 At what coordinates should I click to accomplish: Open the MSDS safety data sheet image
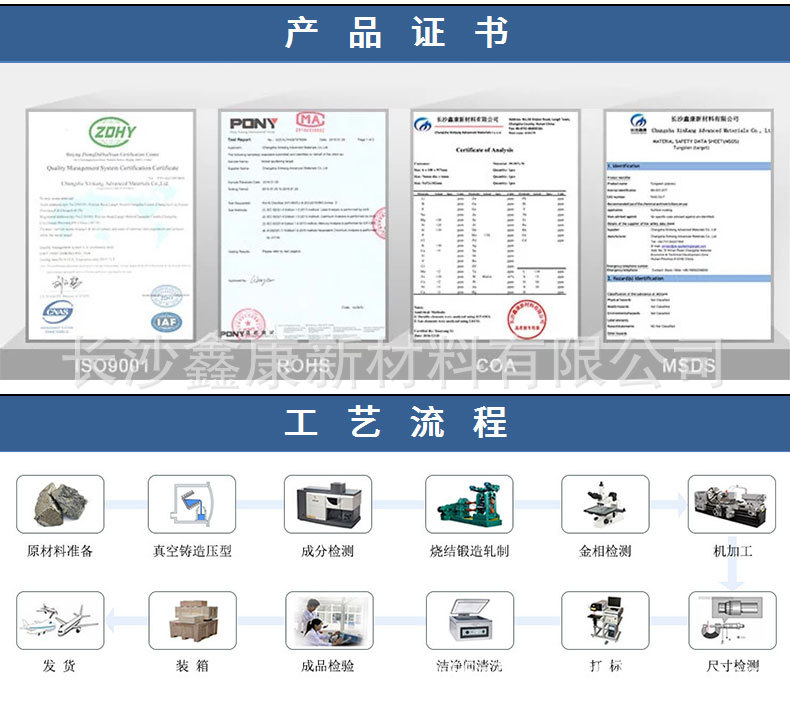(x=688, y=225)
